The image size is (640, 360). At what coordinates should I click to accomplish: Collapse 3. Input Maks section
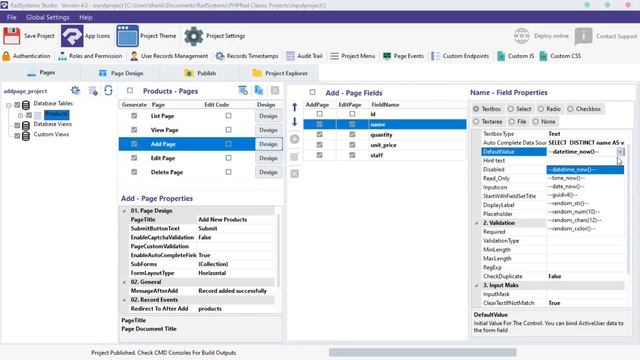click(x=476, y=285)
